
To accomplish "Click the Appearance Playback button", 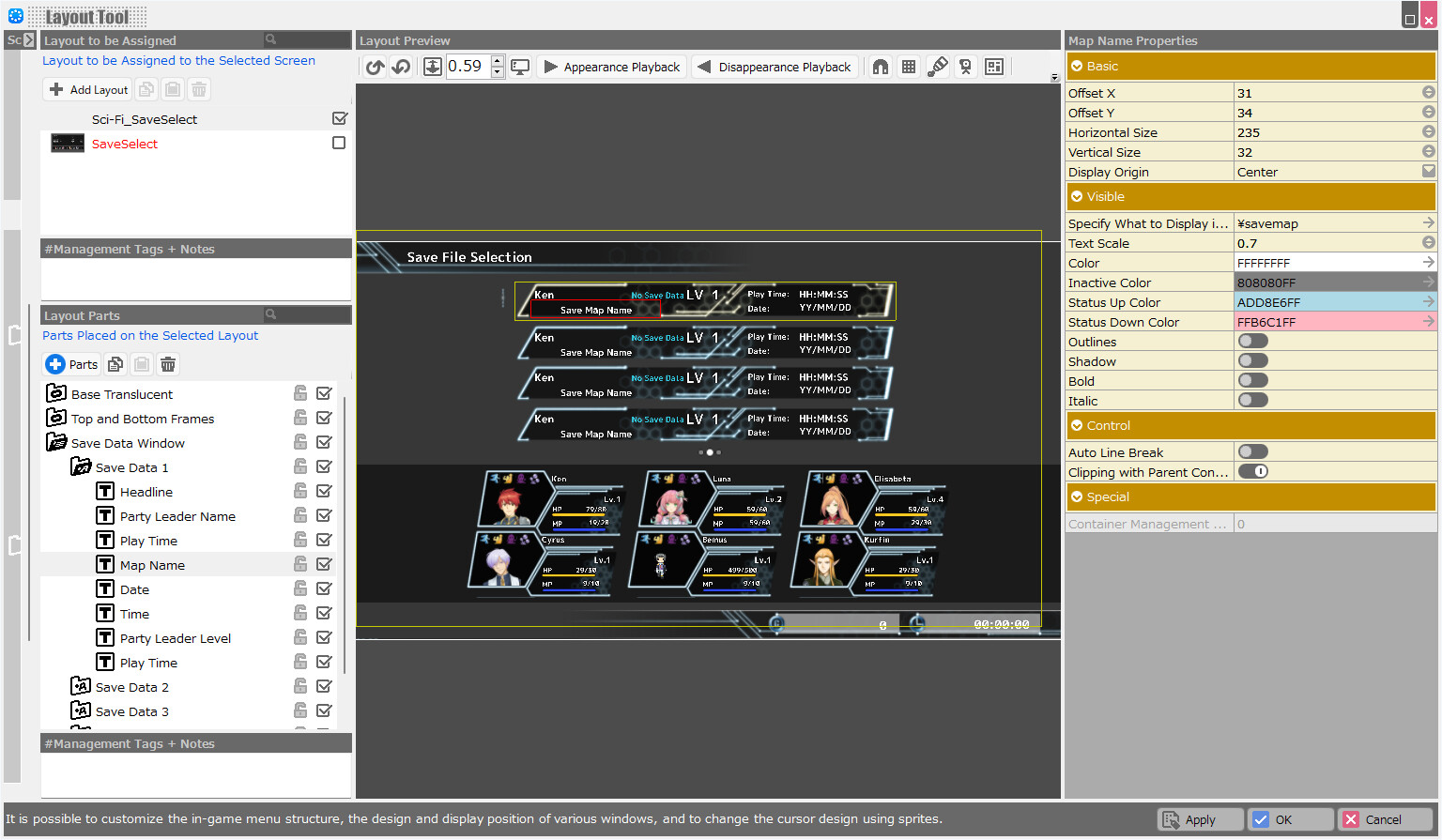I will tap(611, 67).
